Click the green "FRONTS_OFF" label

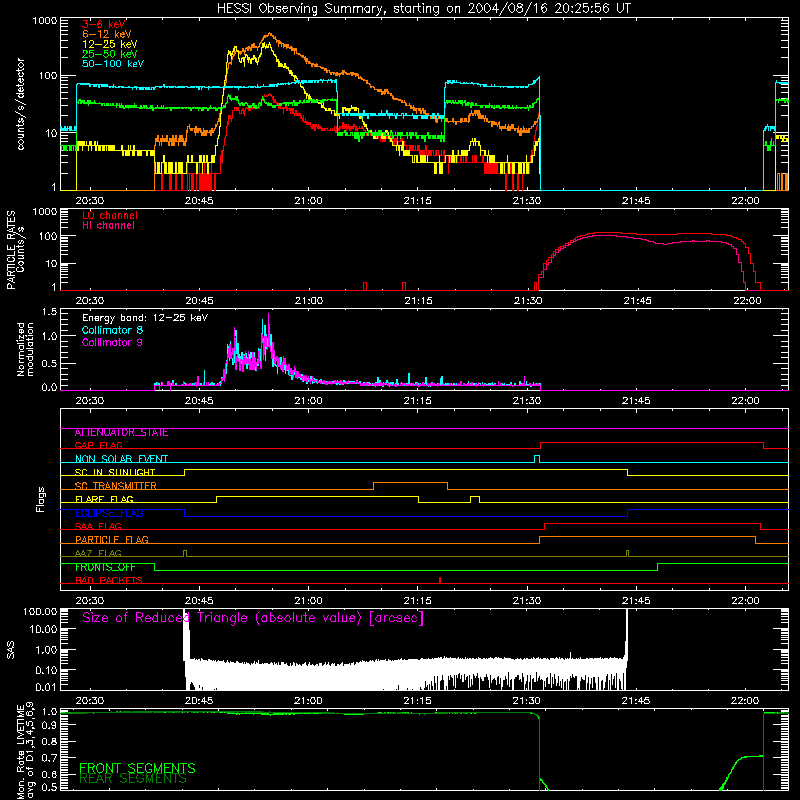pyautogui.click(x=105, y=567)
